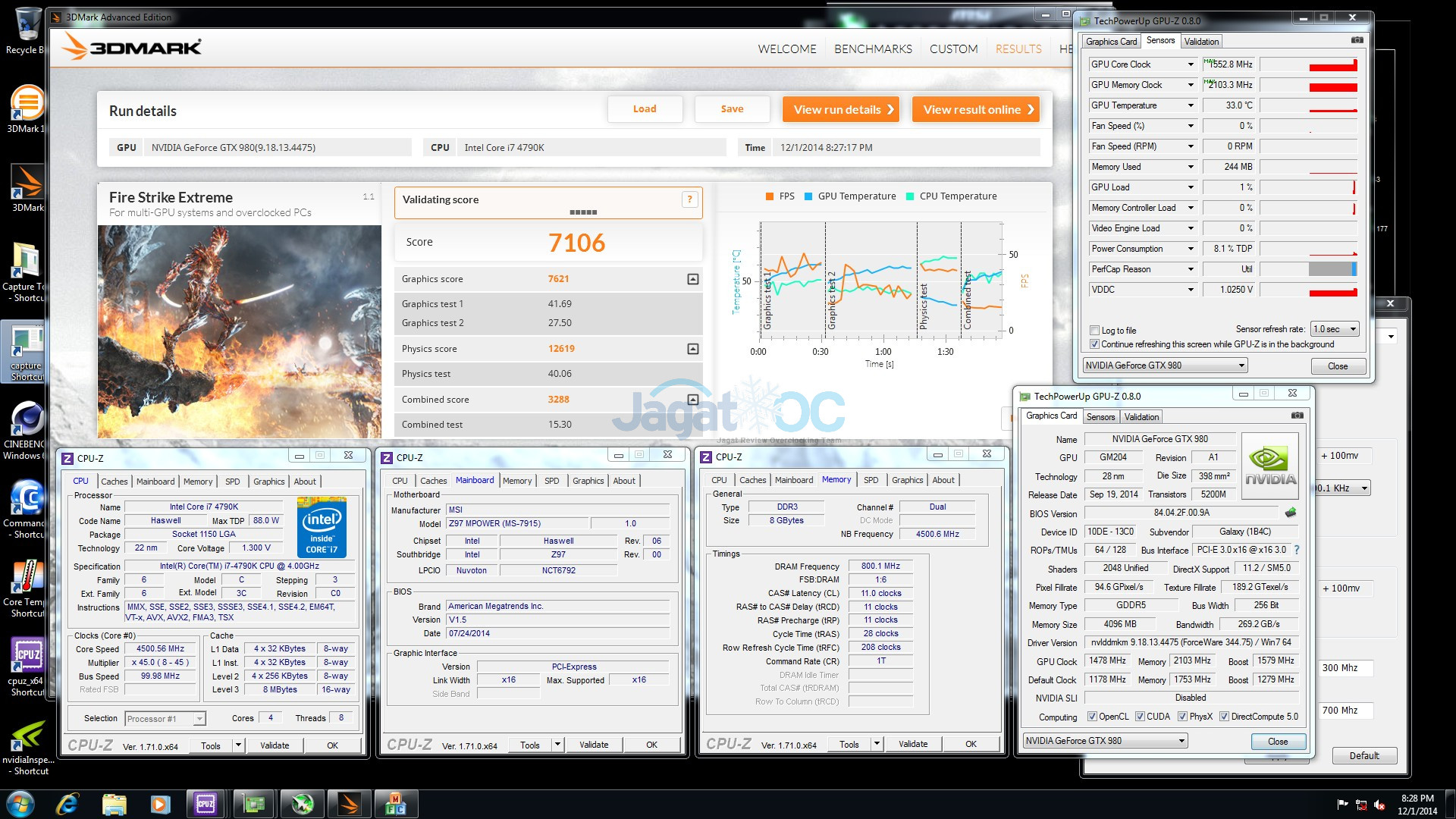Expand the Graphics score details icon

coord(692,279)
